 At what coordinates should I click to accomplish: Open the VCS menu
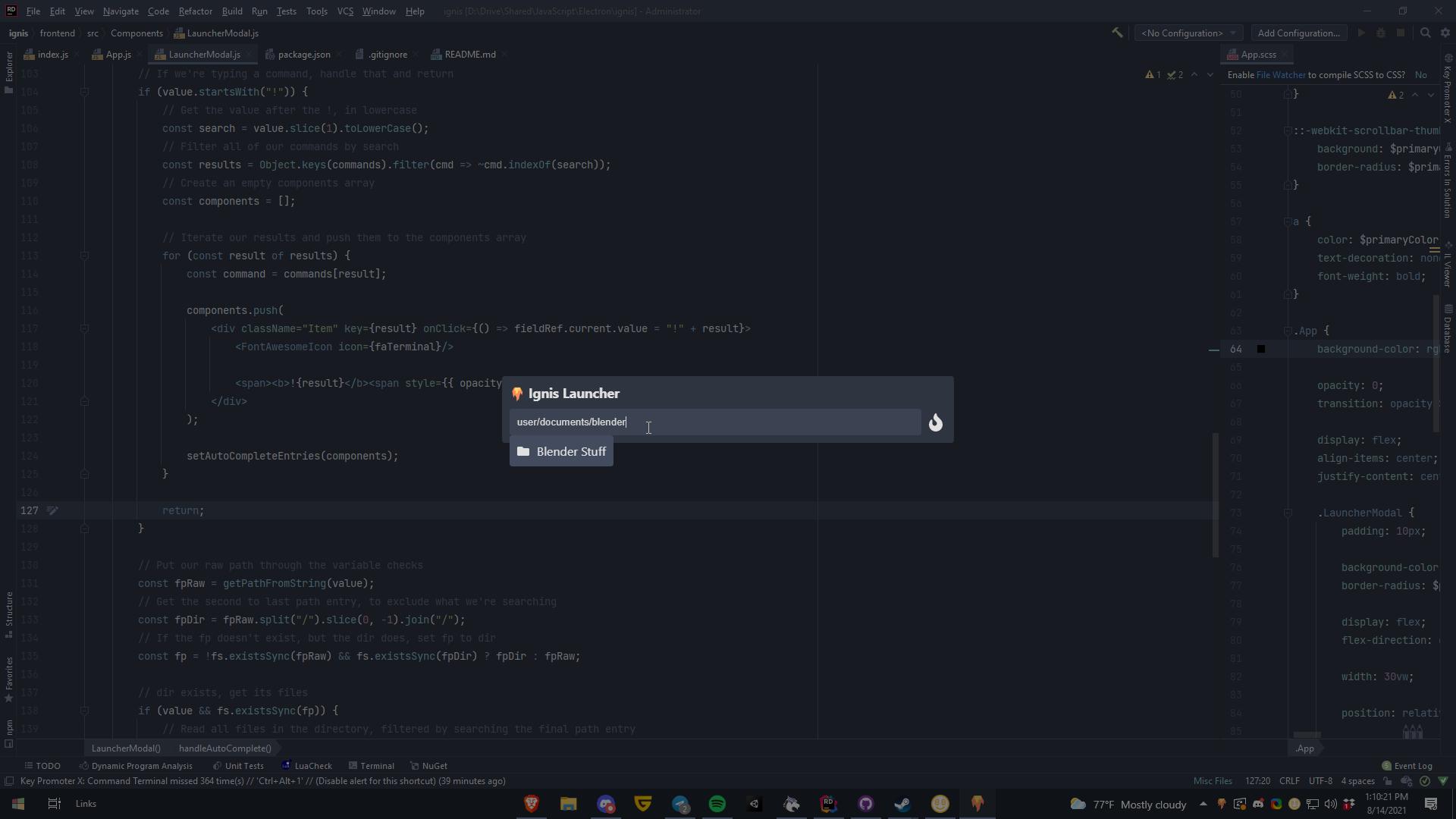coord(345,11)
